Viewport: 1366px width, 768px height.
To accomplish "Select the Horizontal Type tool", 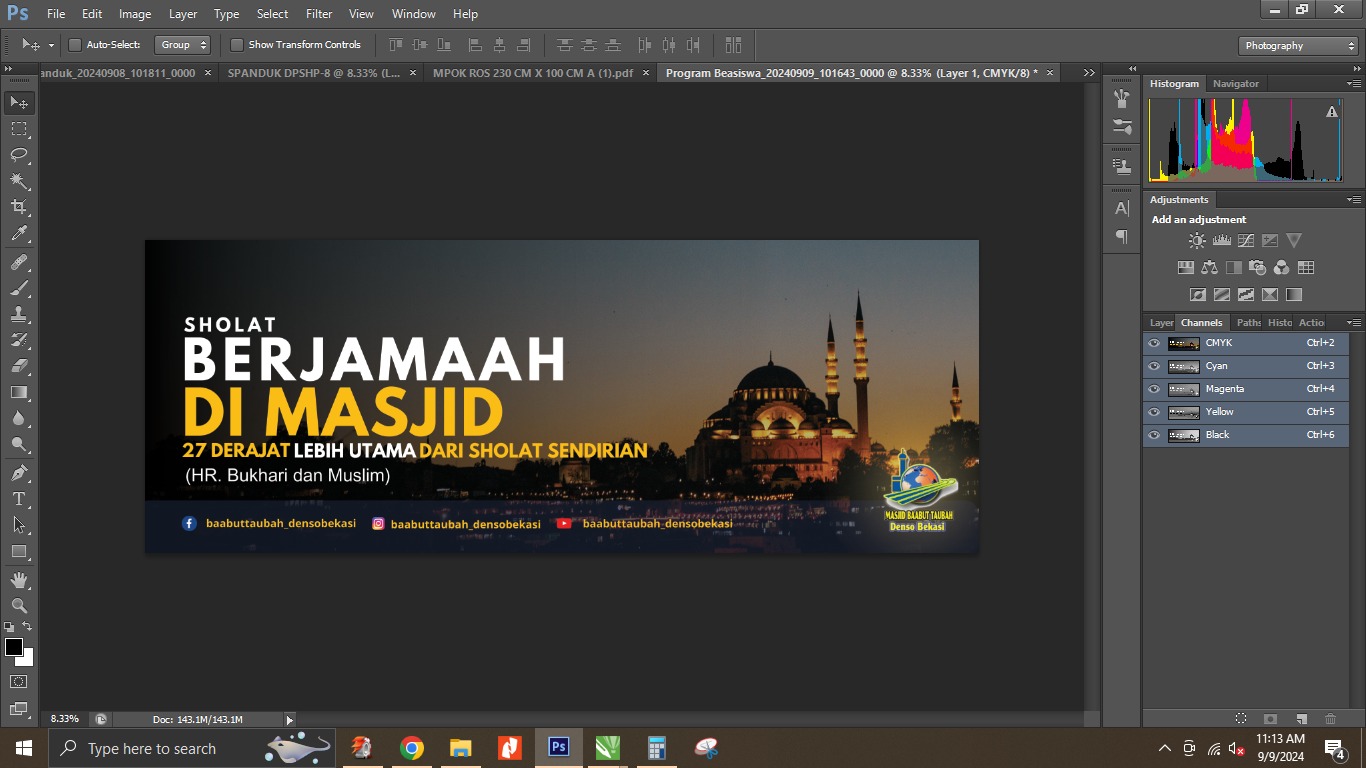I will (x=19, y=499).
